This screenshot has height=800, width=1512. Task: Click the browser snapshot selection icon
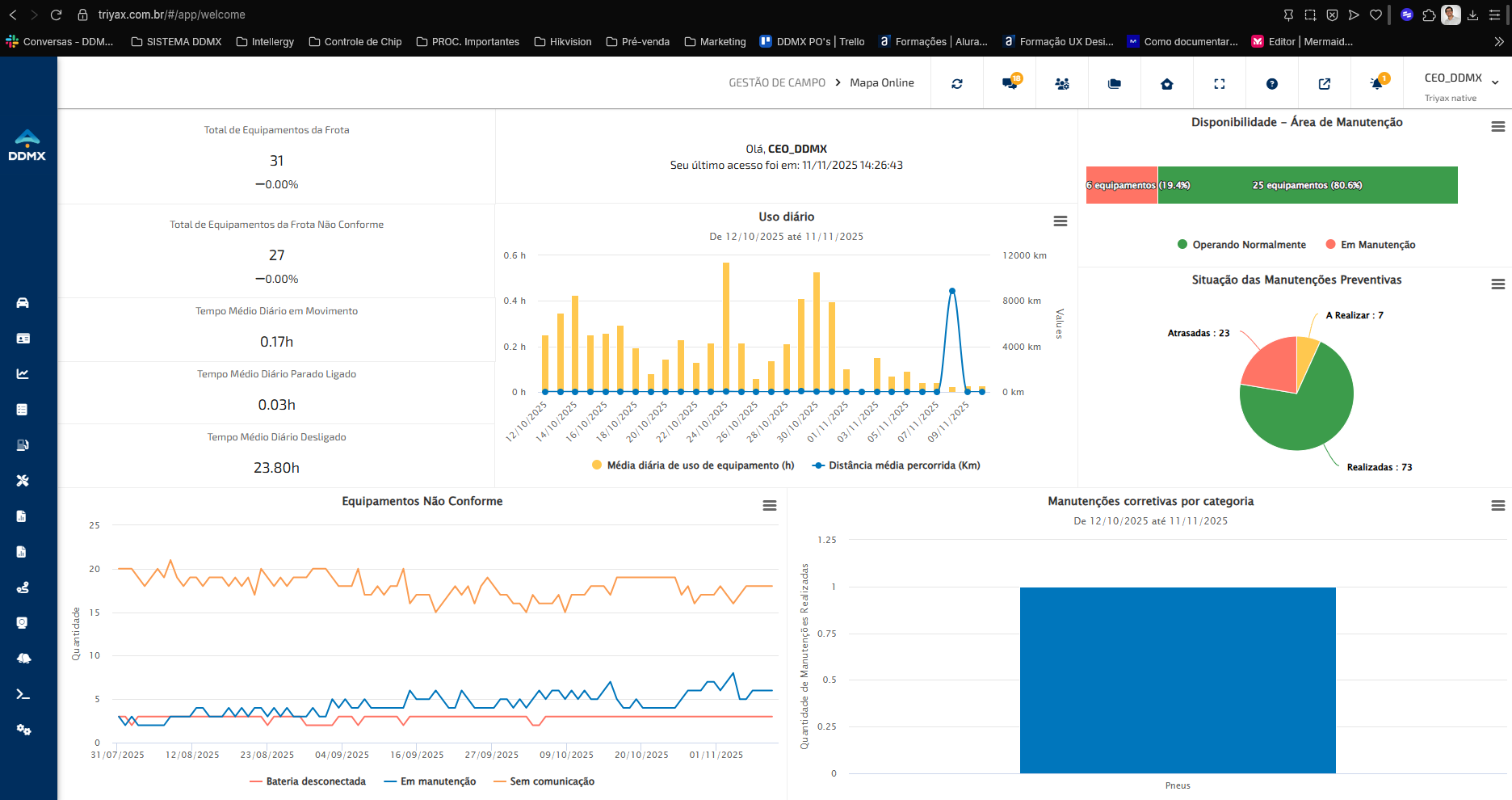1310,15
